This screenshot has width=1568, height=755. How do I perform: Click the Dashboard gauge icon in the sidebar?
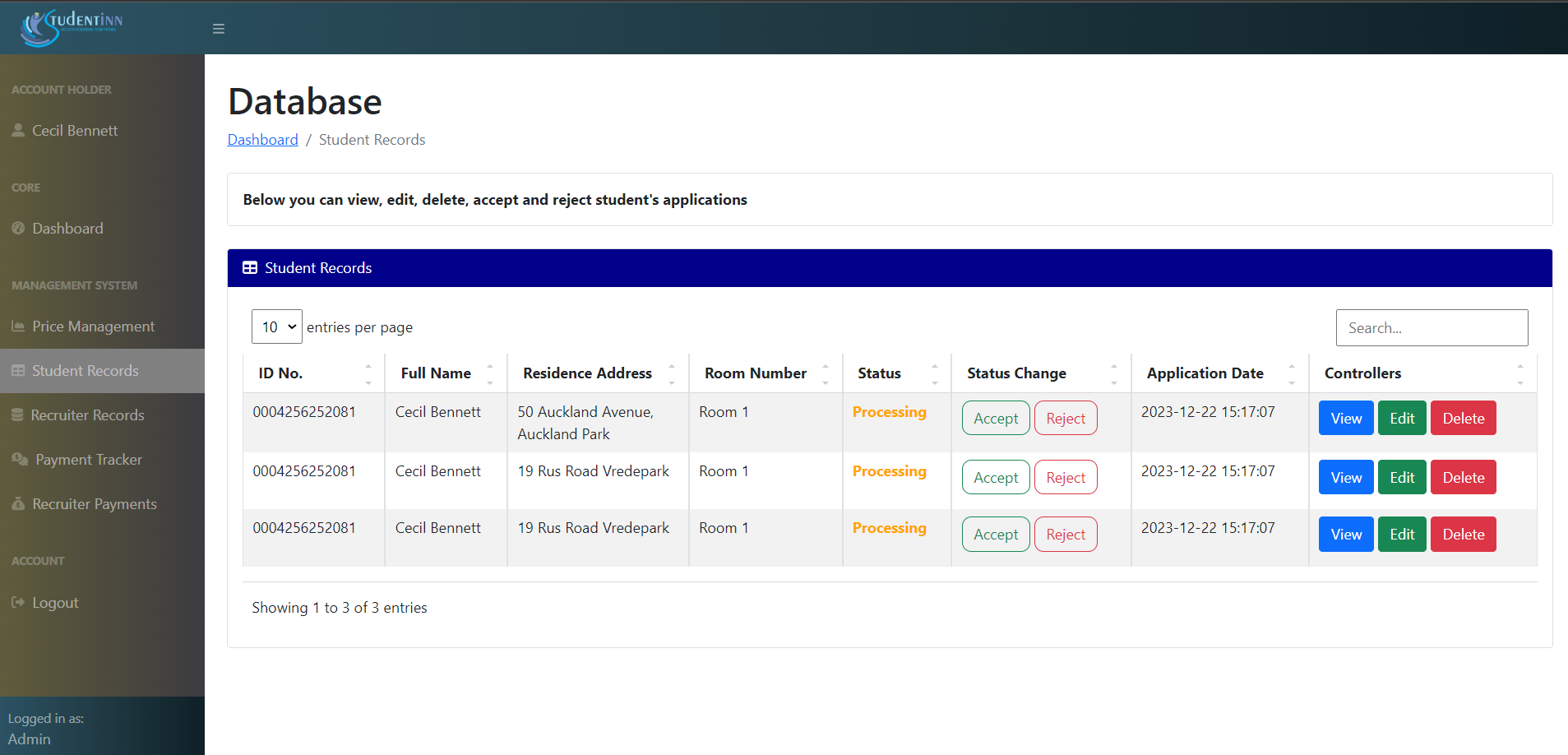(x=18, y=228)
